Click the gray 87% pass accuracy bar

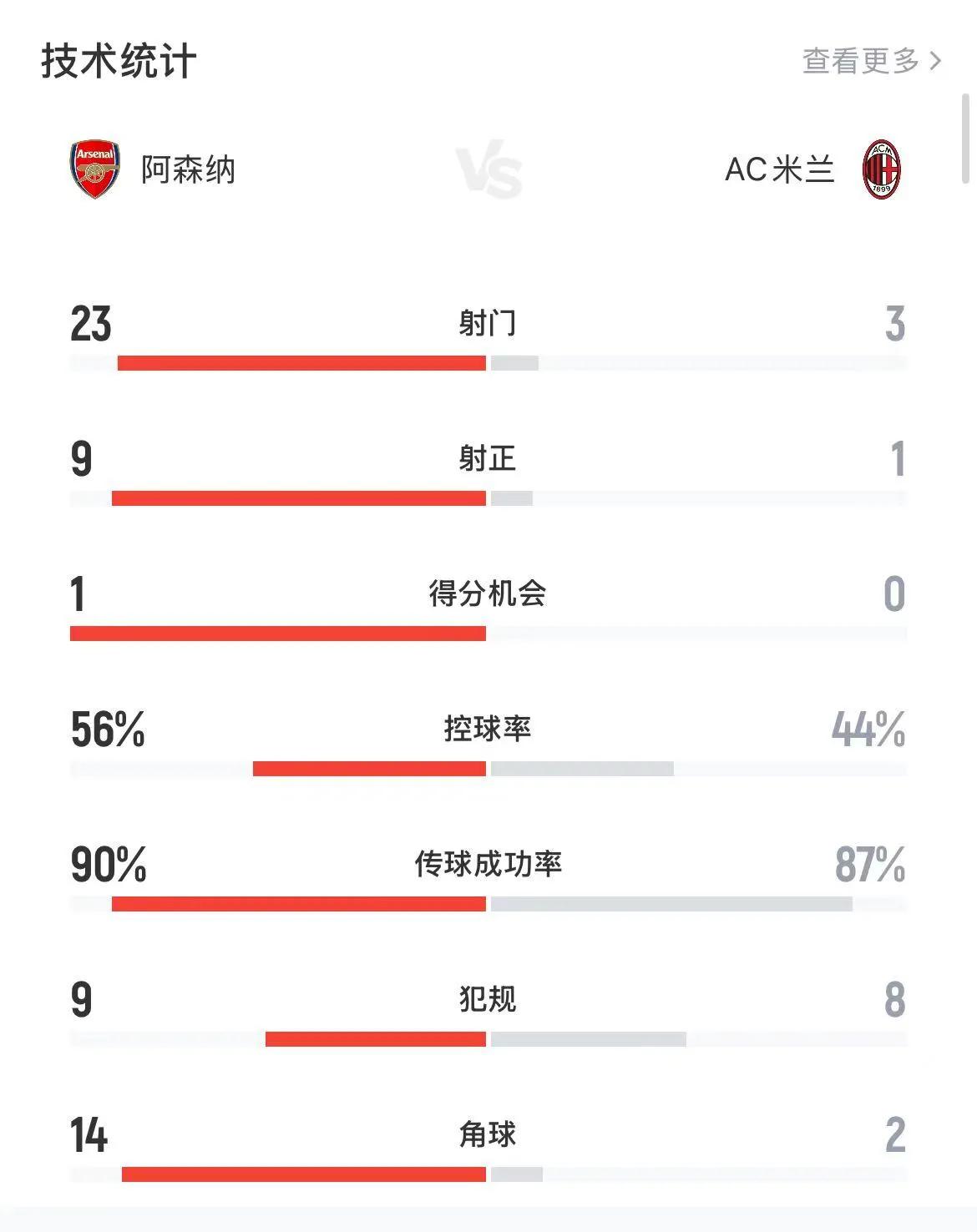(x=671, y=904)
